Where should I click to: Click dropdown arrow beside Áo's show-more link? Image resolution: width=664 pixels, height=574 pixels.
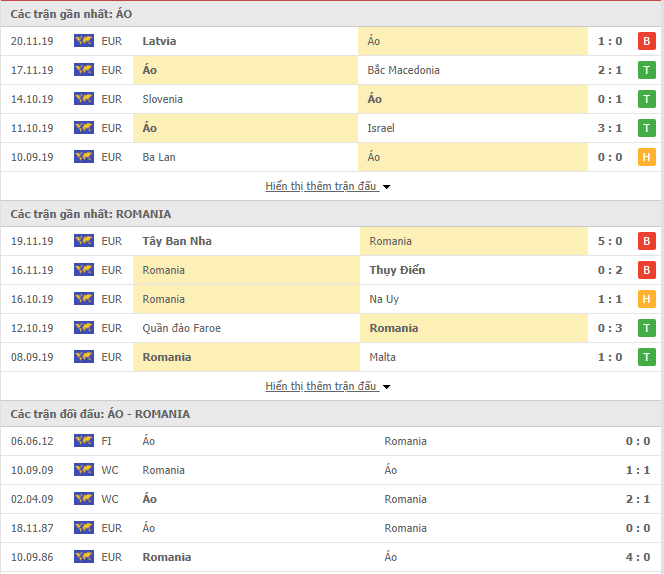[x=386, y=187]
